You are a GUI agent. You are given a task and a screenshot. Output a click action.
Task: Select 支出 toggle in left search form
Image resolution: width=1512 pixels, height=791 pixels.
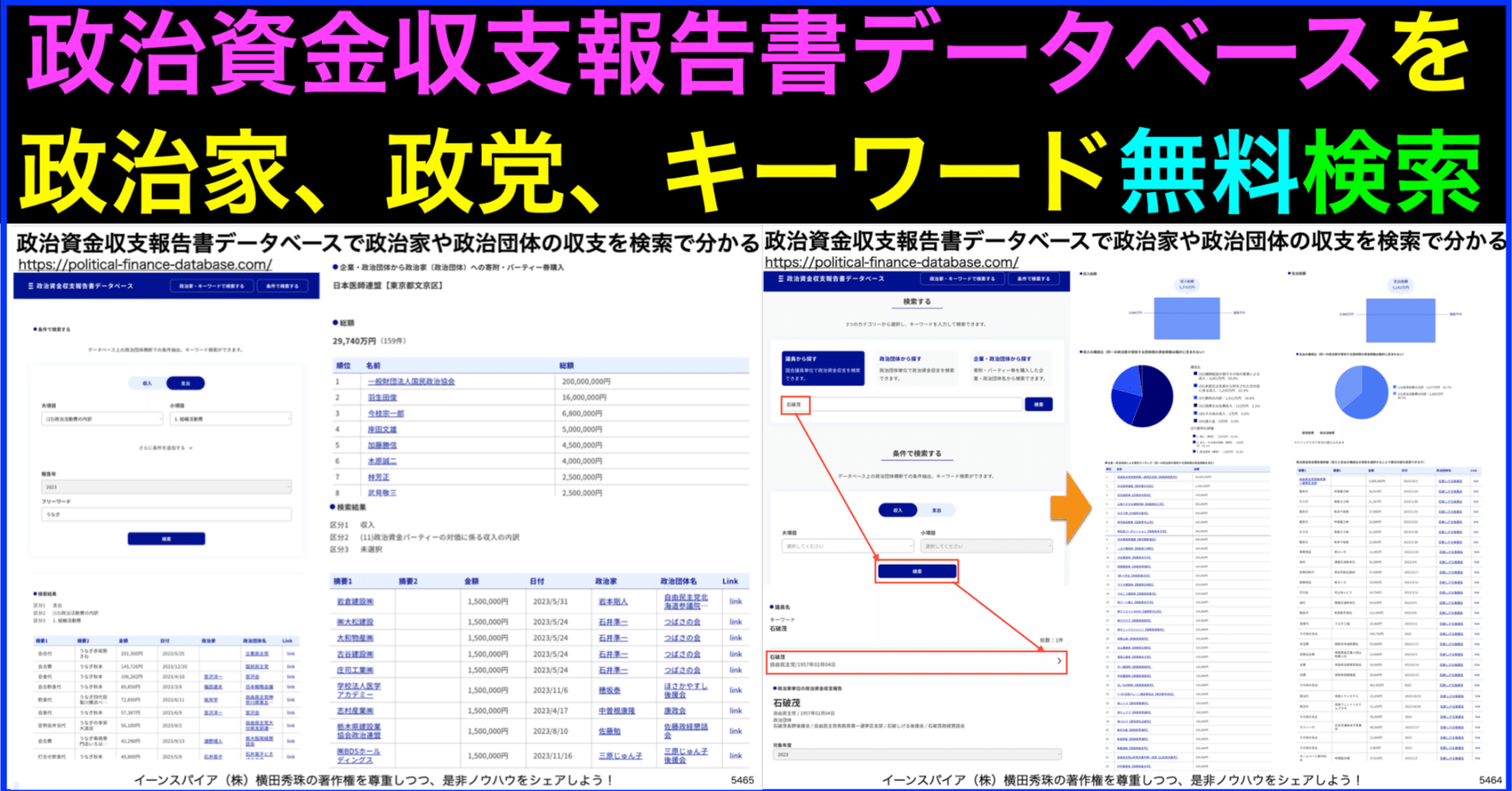(186, 384)
